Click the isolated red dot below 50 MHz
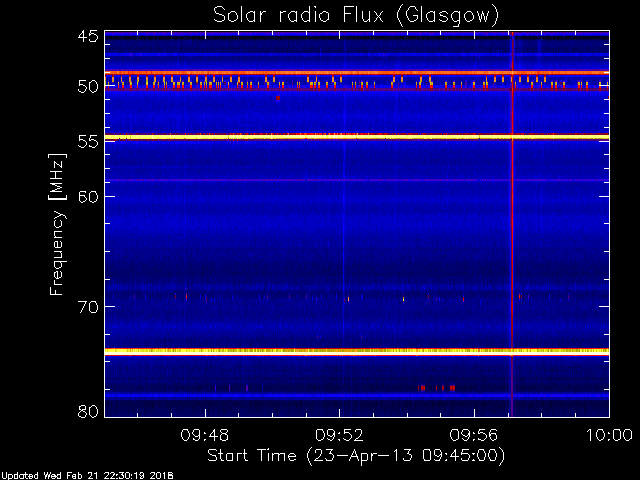This screenshot has height=480, width=640. (x=278, y=98)
